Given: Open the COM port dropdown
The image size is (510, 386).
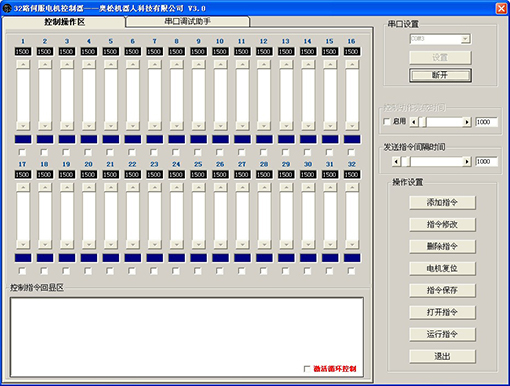Looking at the screenshot, I should (x=465, y=39).
